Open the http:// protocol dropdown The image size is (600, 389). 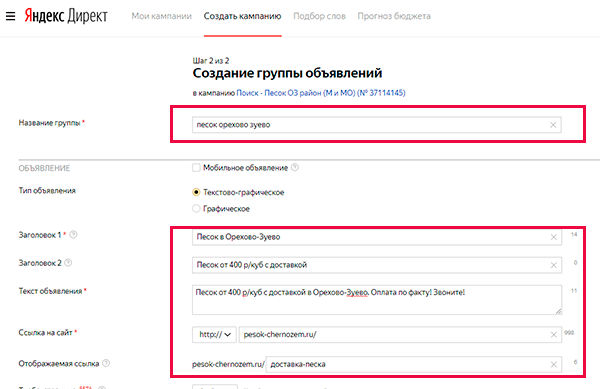tap(214, 334)
